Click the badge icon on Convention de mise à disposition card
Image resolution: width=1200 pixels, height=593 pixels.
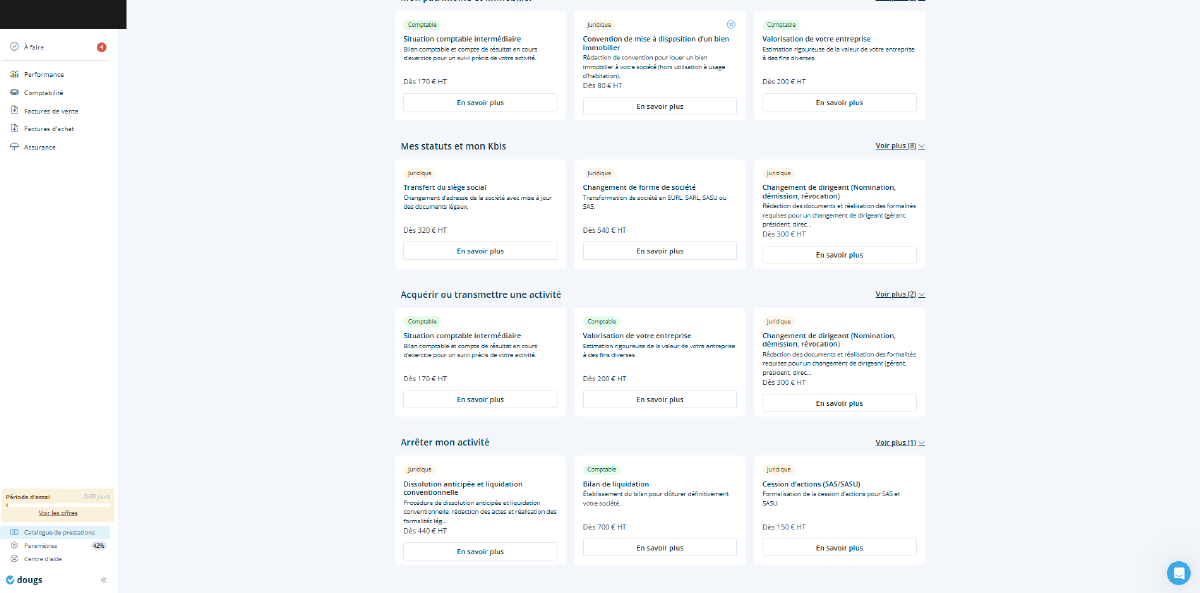tap(731, 24)
